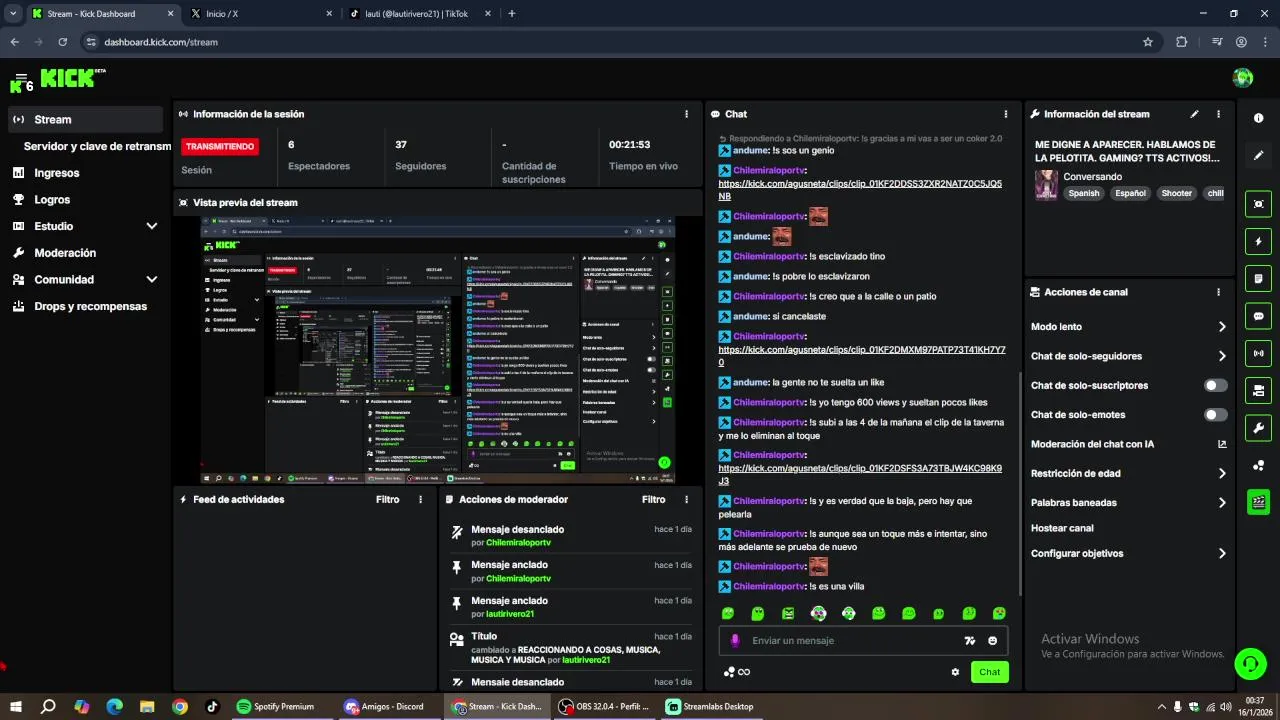This screenshot has width=1280, height=720.
Task: Open Configurar objetivos arrow
Action: (x=1222, y=554)
